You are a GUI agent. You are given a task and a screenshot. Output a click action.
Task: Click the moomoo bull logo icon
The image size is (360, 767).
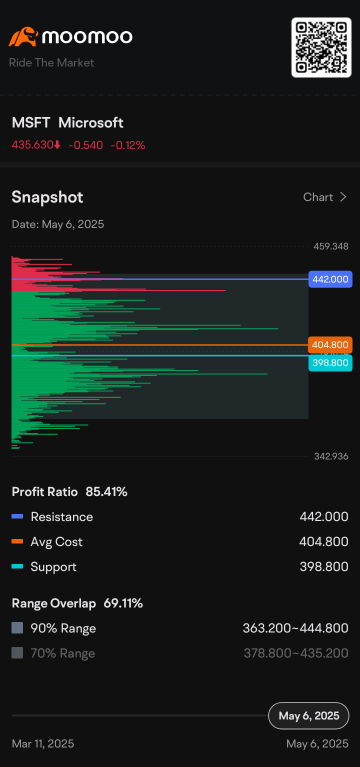23,37
